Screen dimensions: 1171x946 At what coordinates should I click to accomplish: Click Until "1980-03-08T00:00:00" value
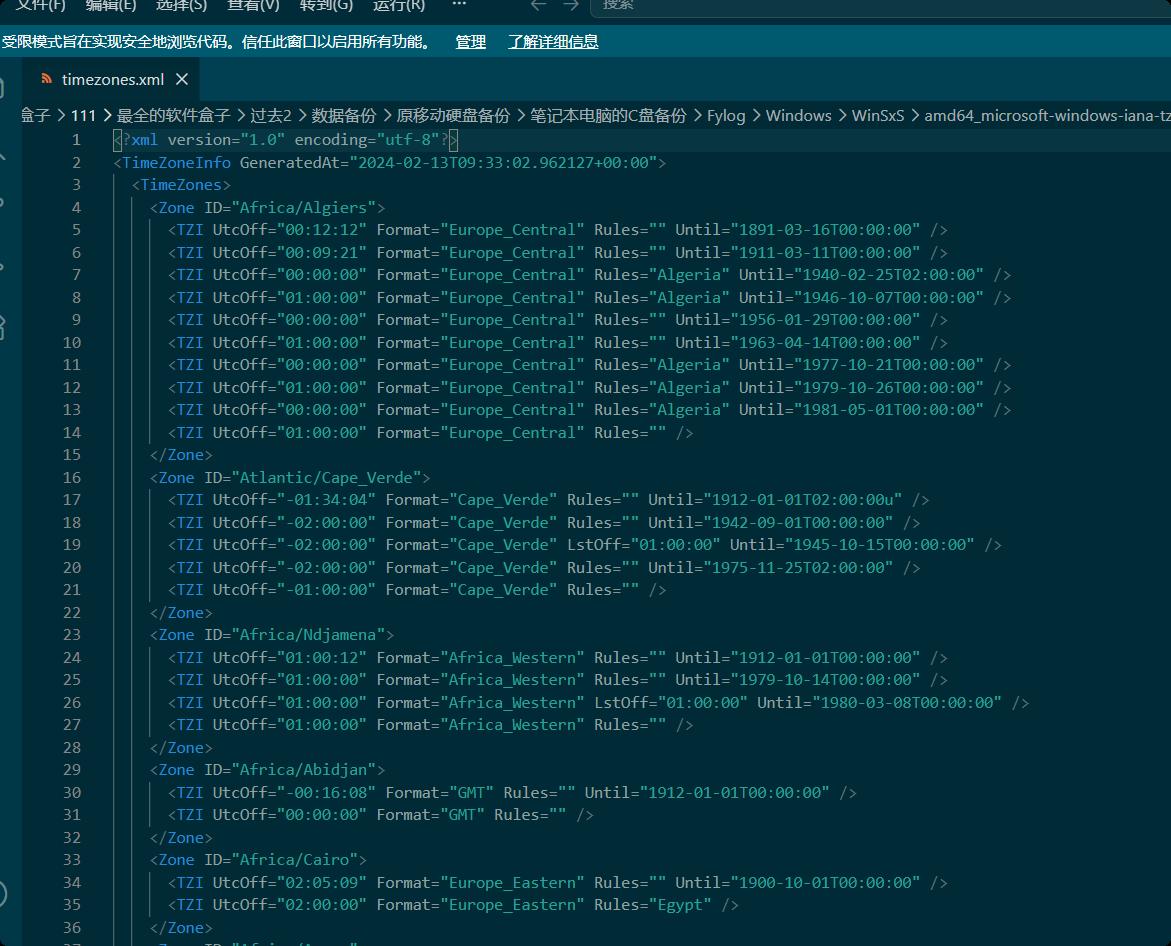pyautogui.click(x=907, y=703)
